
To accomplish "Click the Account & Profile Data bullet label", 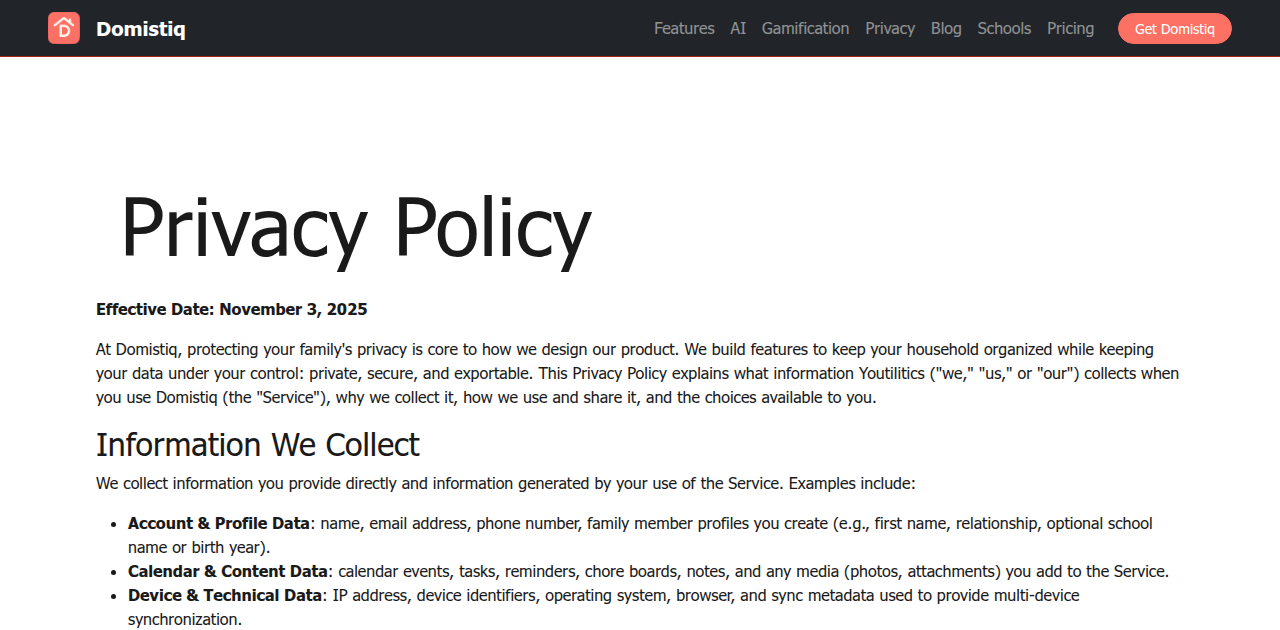I will click(219, 523).
